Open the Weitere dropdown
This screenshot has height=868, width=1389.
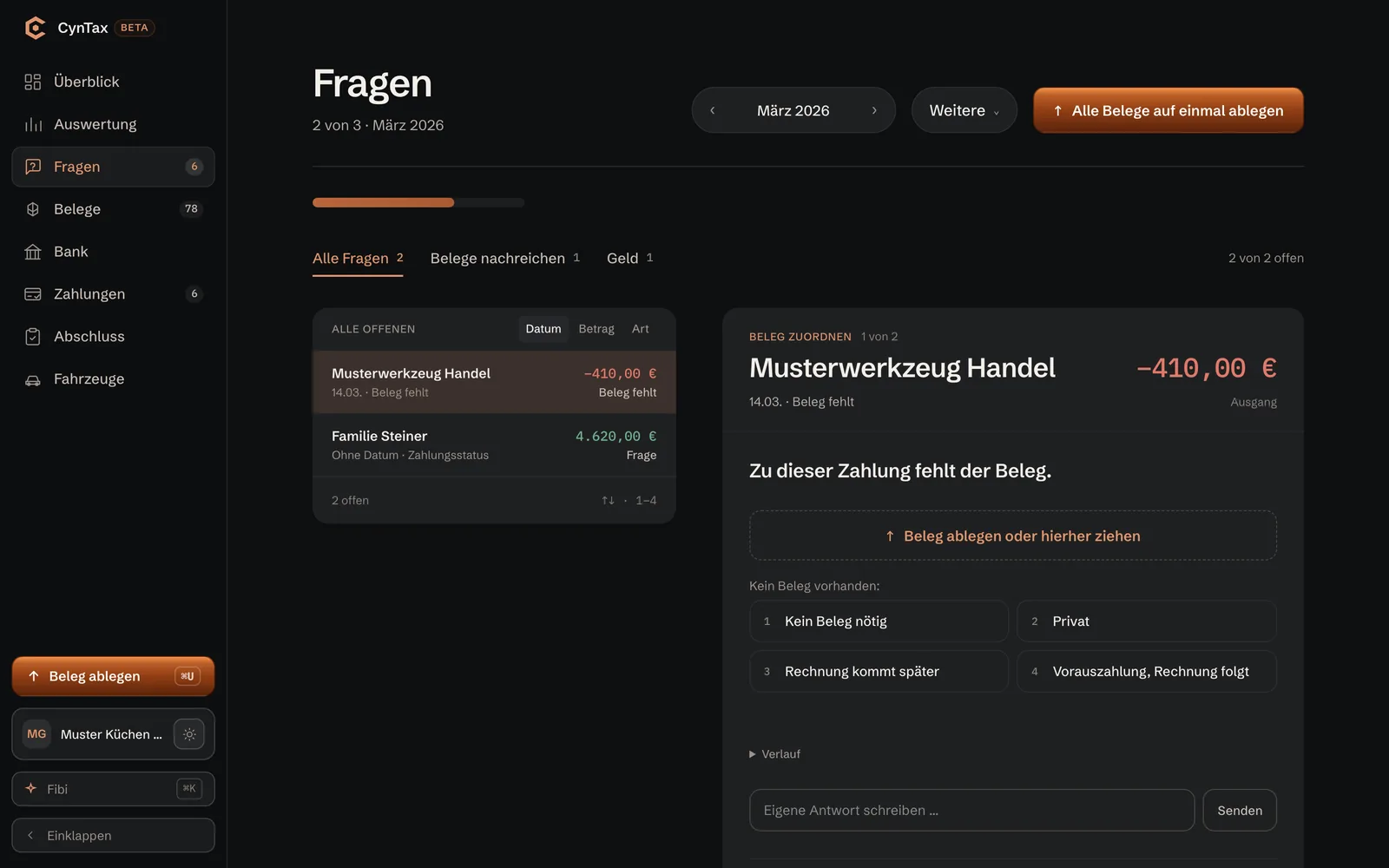point(964,110)
